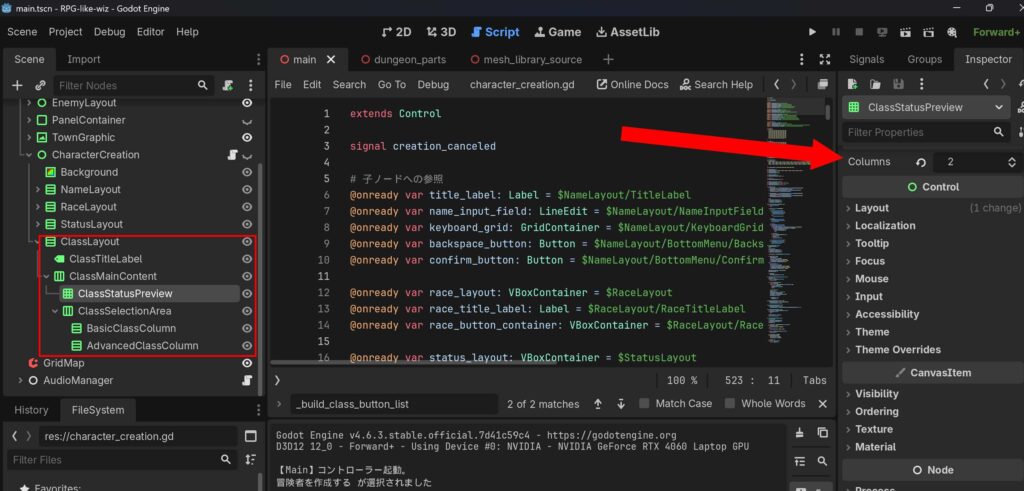
Task: Switch to the Groups tab
Action: (x=924, y=59)
